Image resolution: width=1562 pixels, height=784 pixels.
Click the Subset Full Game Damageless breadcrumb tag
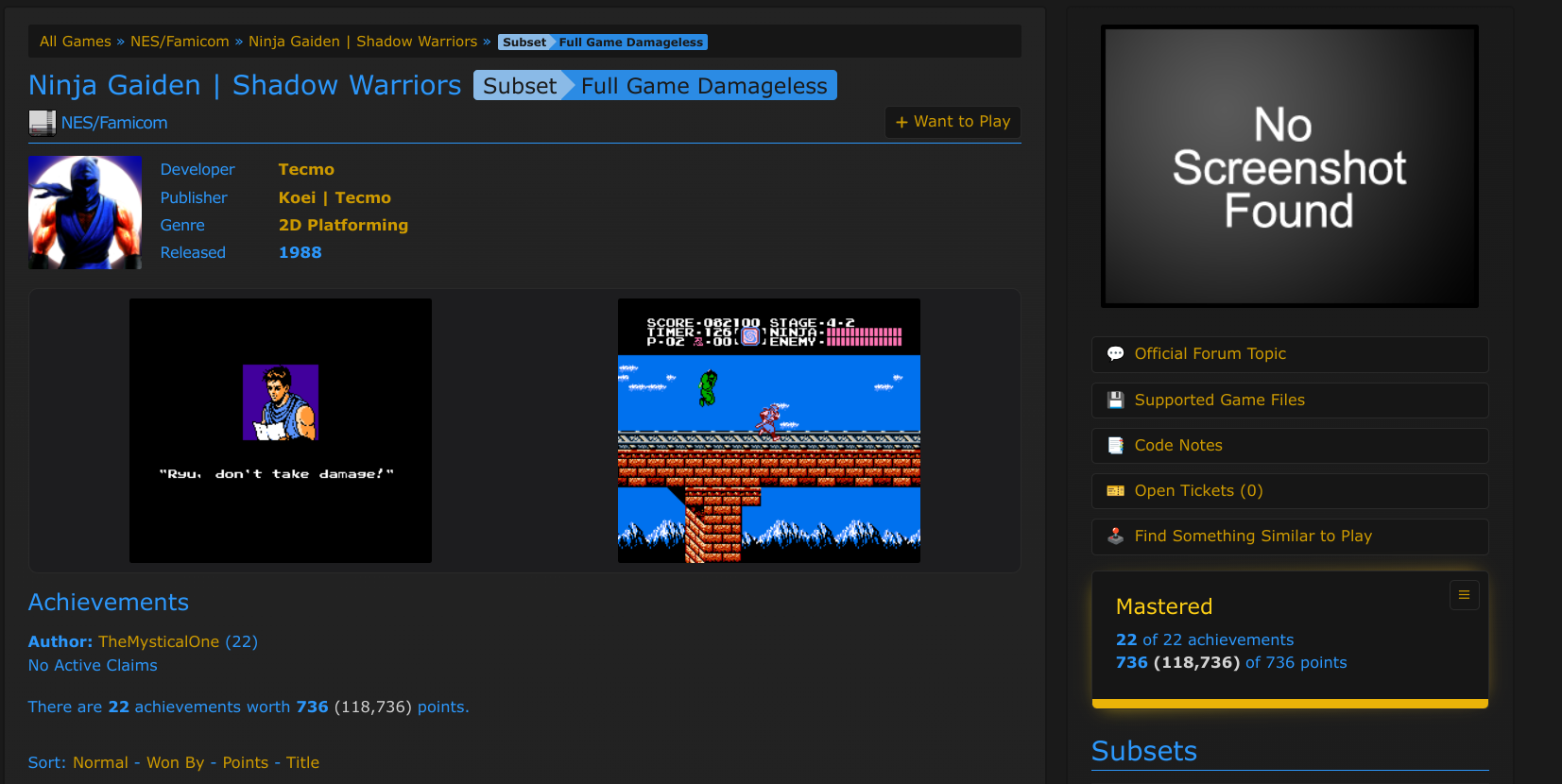click(x=603, y=42)
